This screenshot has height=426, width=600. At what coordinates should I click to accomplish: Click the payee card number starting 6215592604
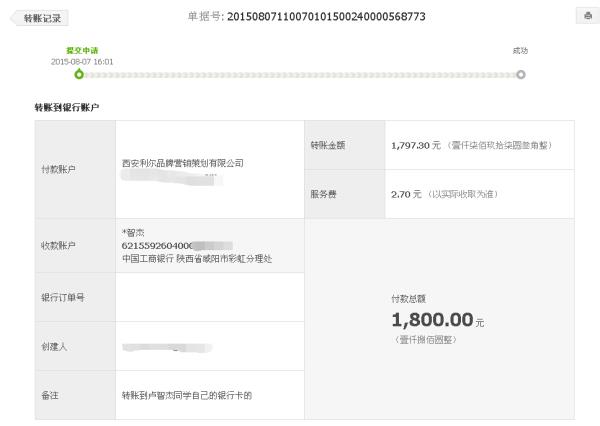[158, 245]
